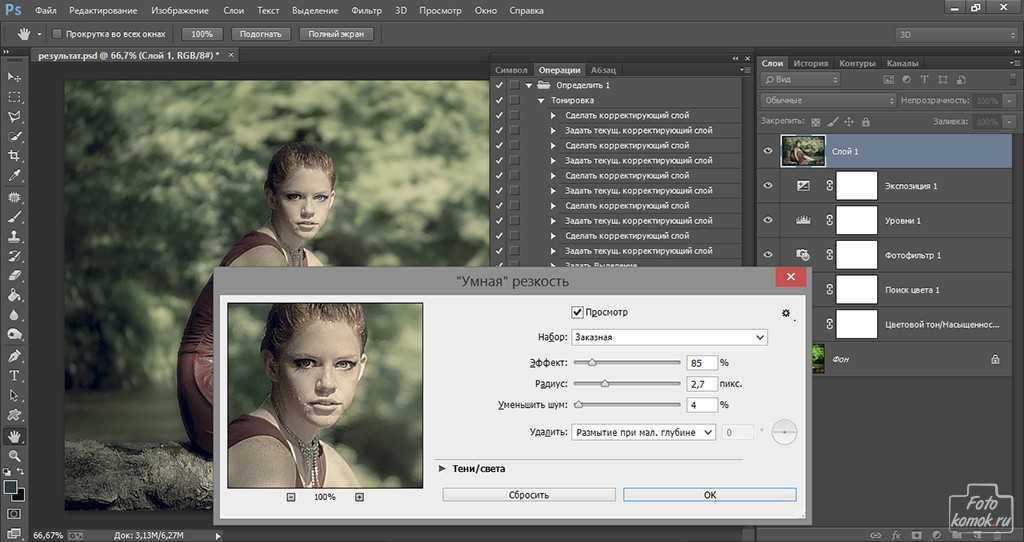Select the Crop tool
This screenshot has width=1024, height=542.
[x=14, y=156]
